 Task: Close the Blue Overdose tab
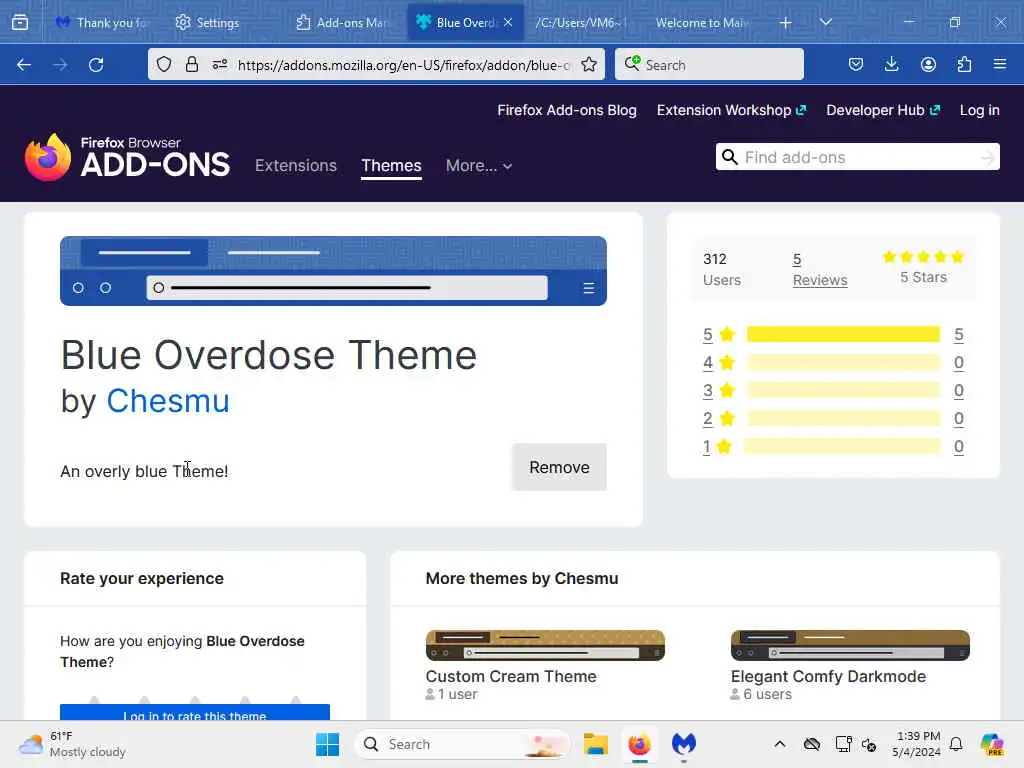(x=508, y=23)
